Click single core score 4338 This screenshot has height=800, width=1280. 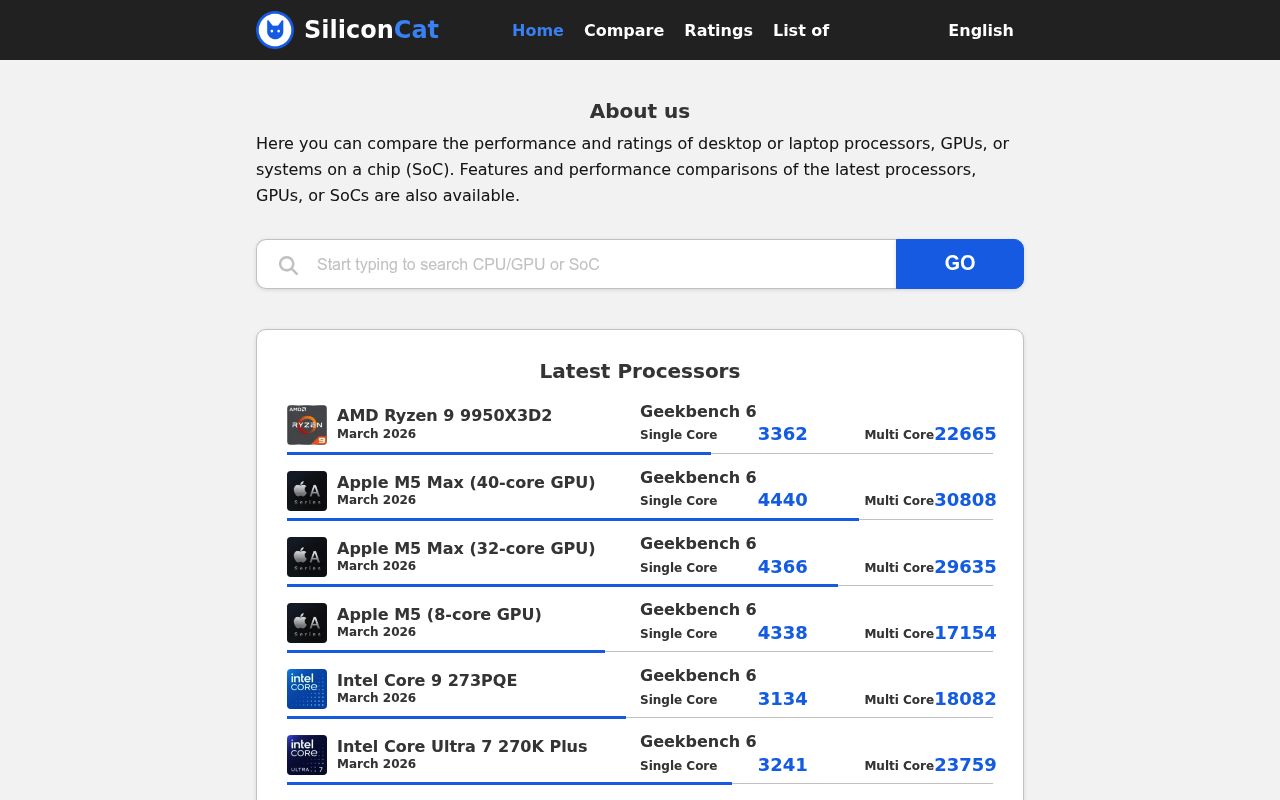782,633
